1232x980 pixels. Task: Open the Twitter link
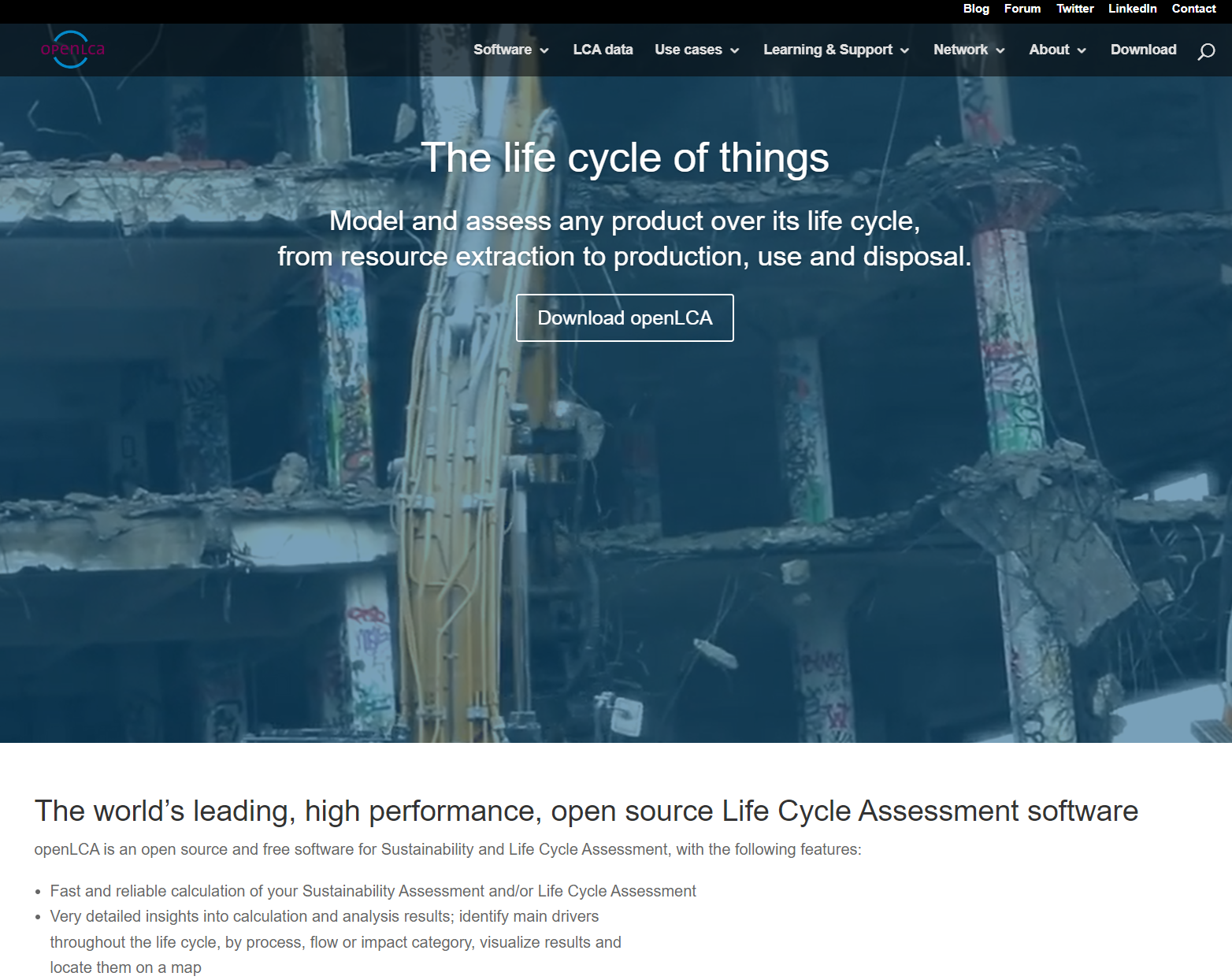(x=1075, y=9)
